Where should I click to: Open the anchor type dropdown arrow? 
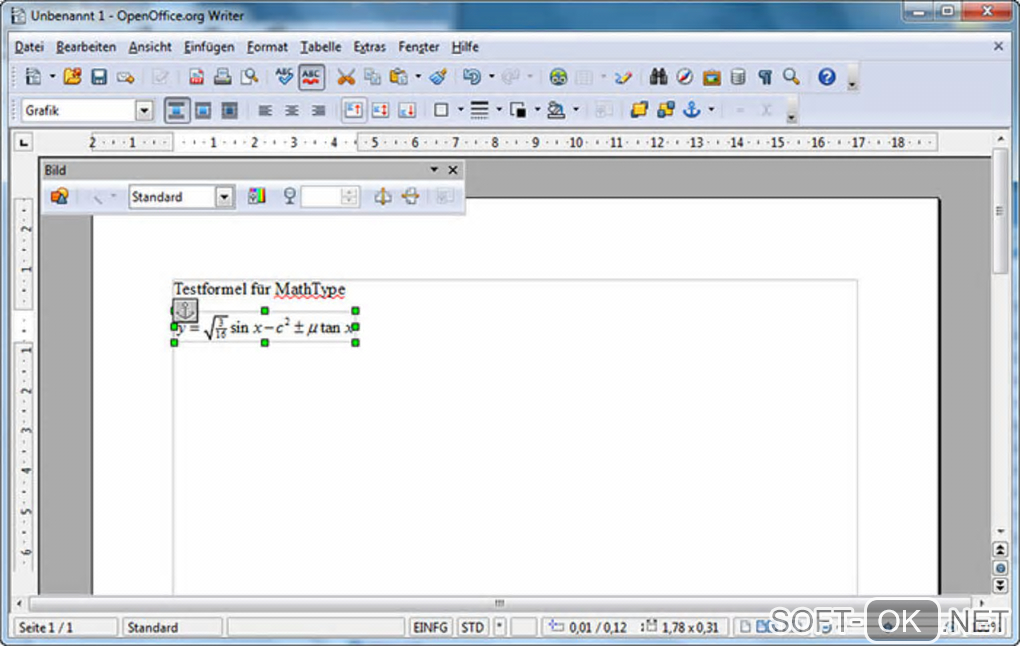[x=711, y=110]
